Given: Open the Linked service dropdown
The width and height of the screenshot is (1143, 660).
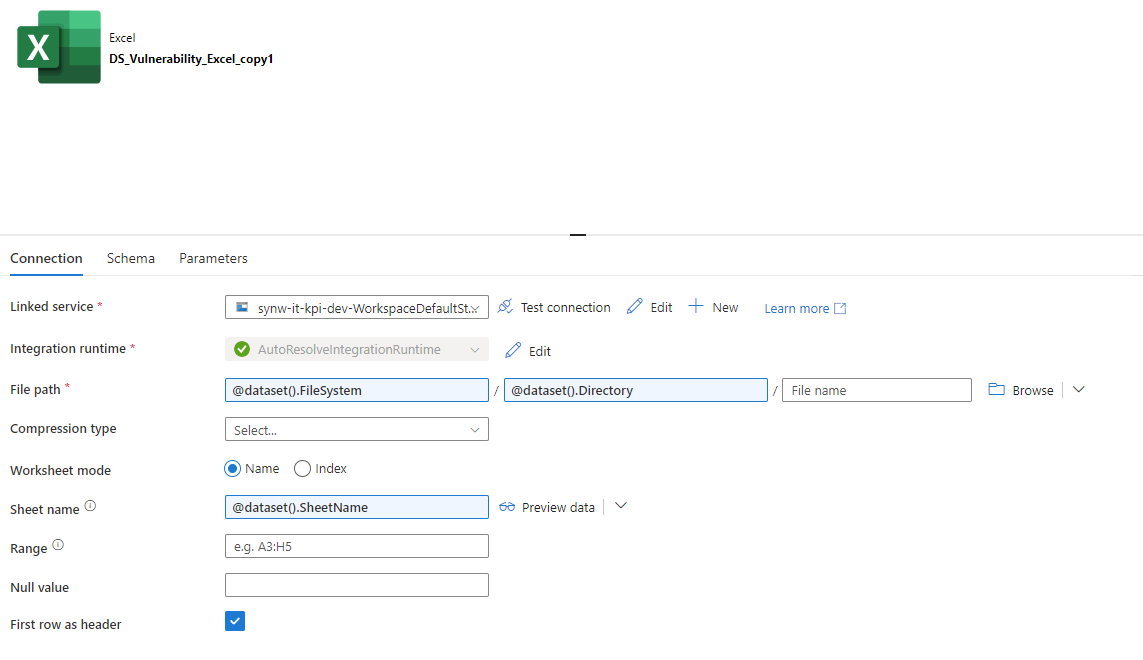Looking at the screenshot, I should [356, 307].
